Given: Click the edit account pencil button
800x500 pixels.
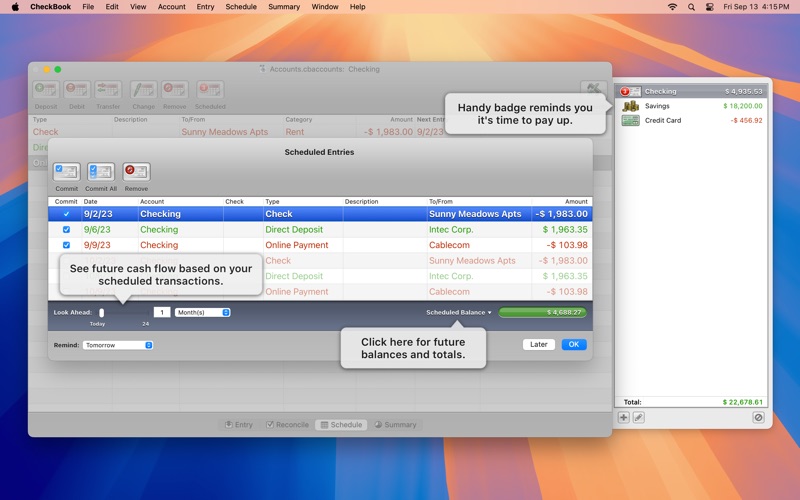Looking at the screenshot, I should [638, 417].
